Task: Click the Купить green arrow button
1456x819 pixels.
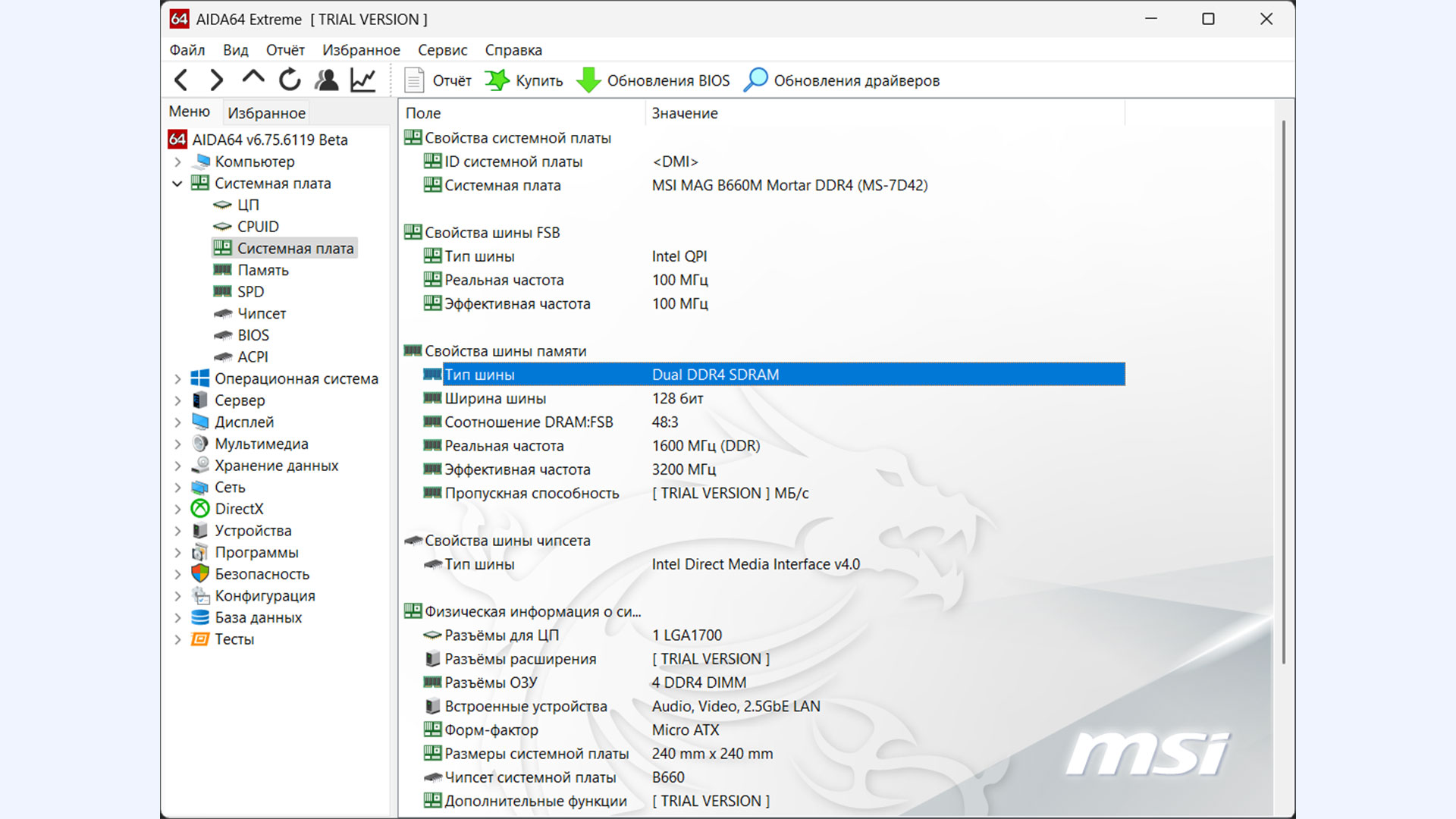Action: (524, 80)
